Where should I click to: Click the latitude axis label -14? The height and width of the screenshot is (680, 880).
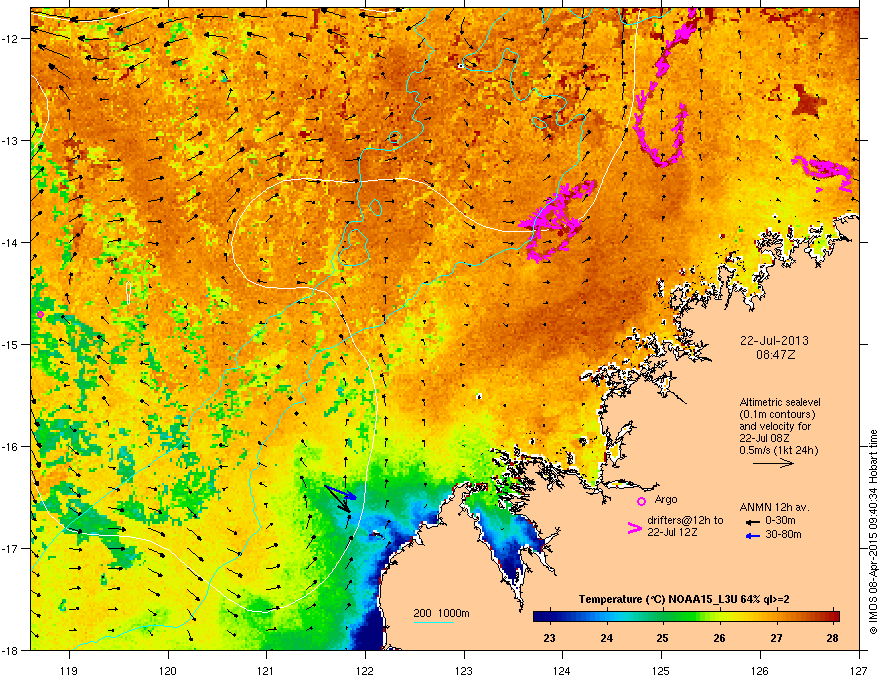click(x=10, y=242)
